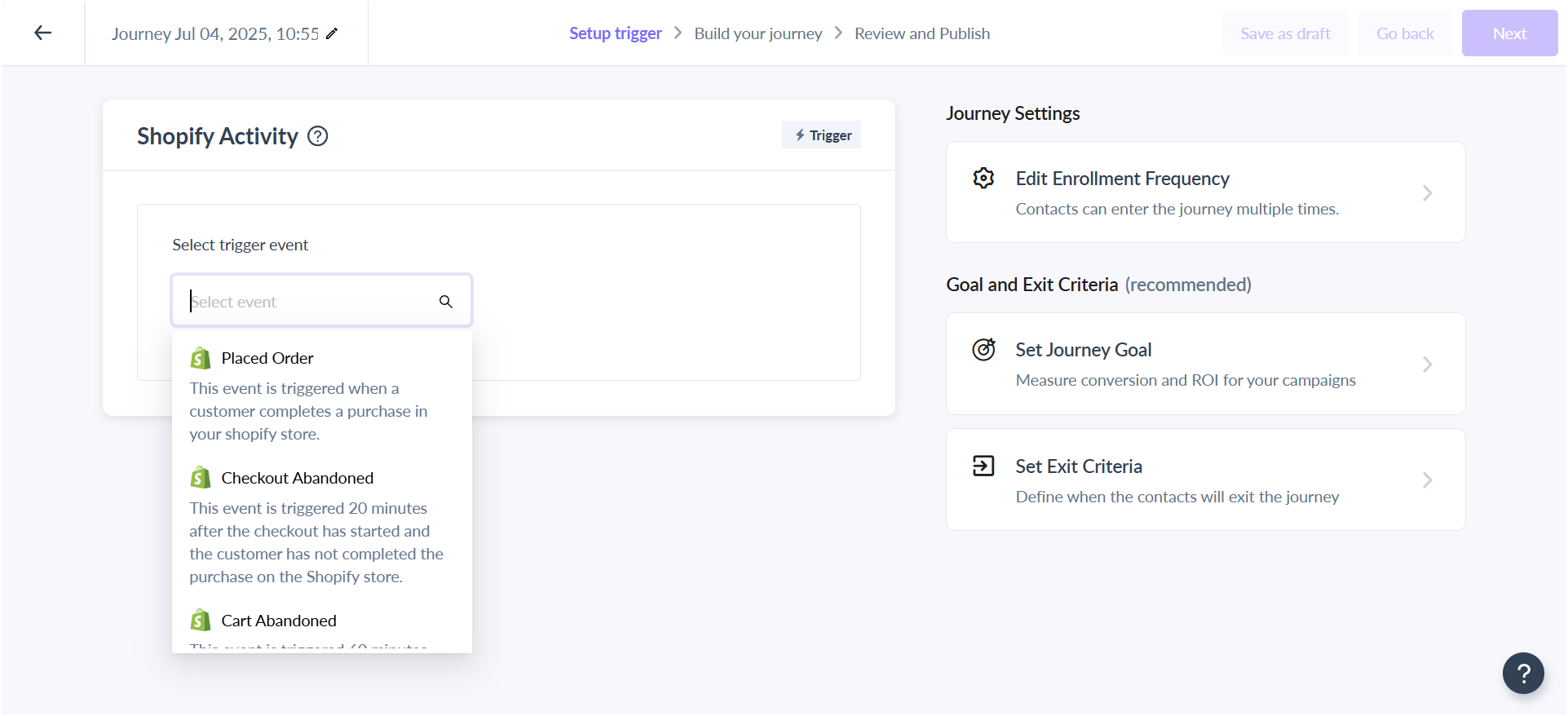Click Checkout Abandoned description text
This screenshot has width=1568, height=716.
[316, 542]
